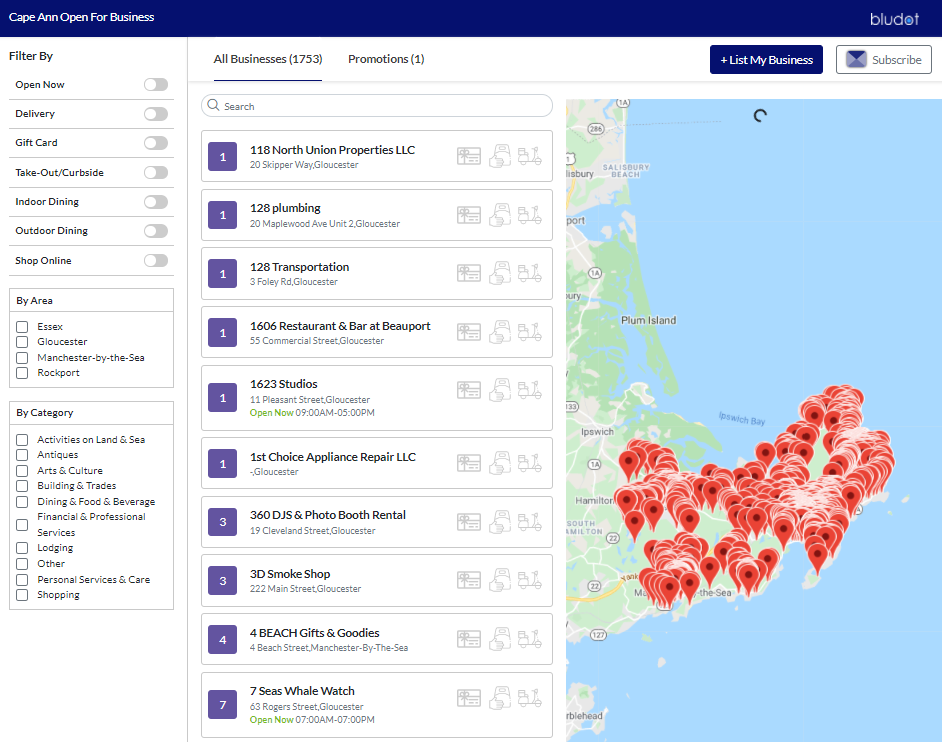Enable the Open Now filter toggle
This screenshot has width=942, height=742.
[156, 85]
